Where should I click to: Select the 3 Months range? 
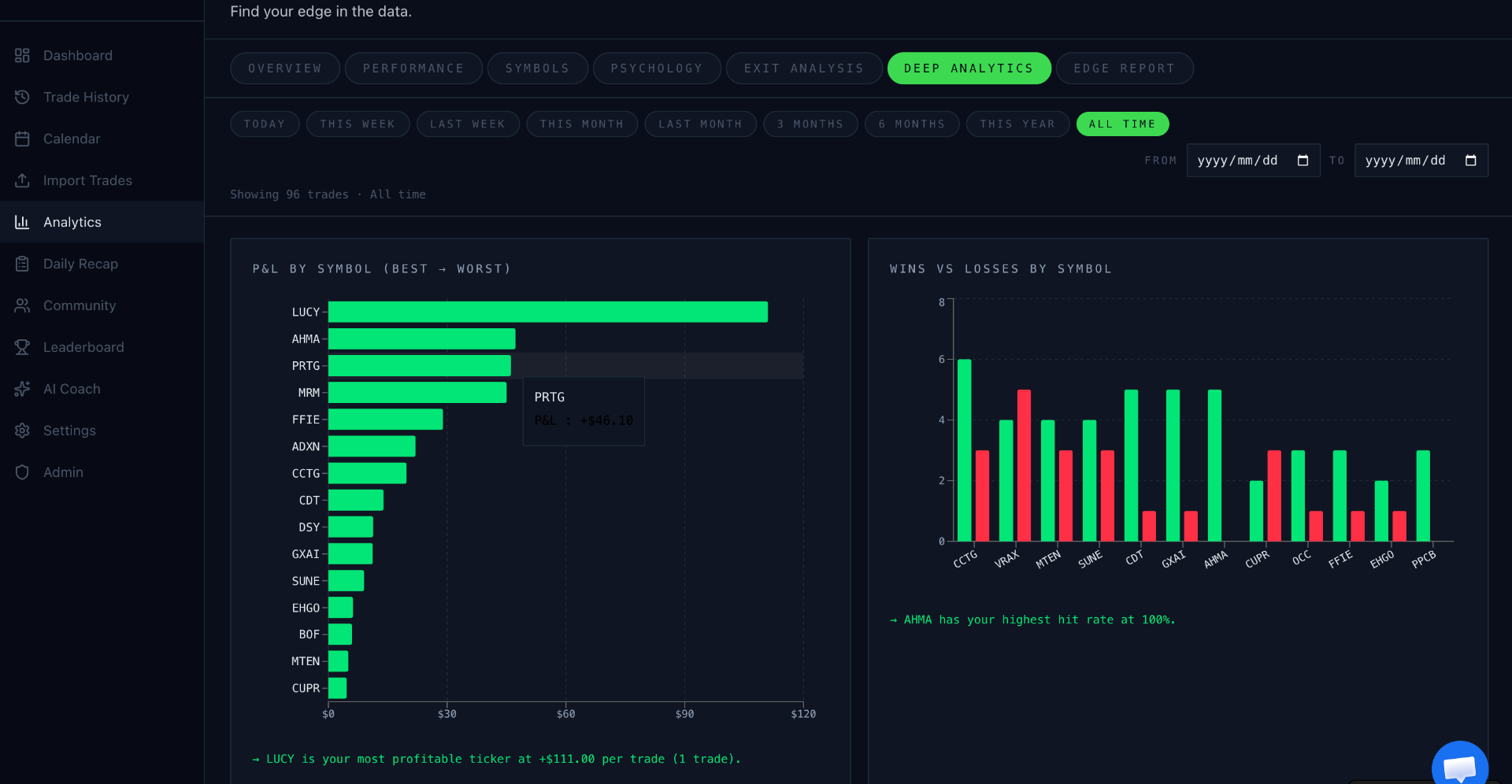pyautogui.click(x=810, y=124)
